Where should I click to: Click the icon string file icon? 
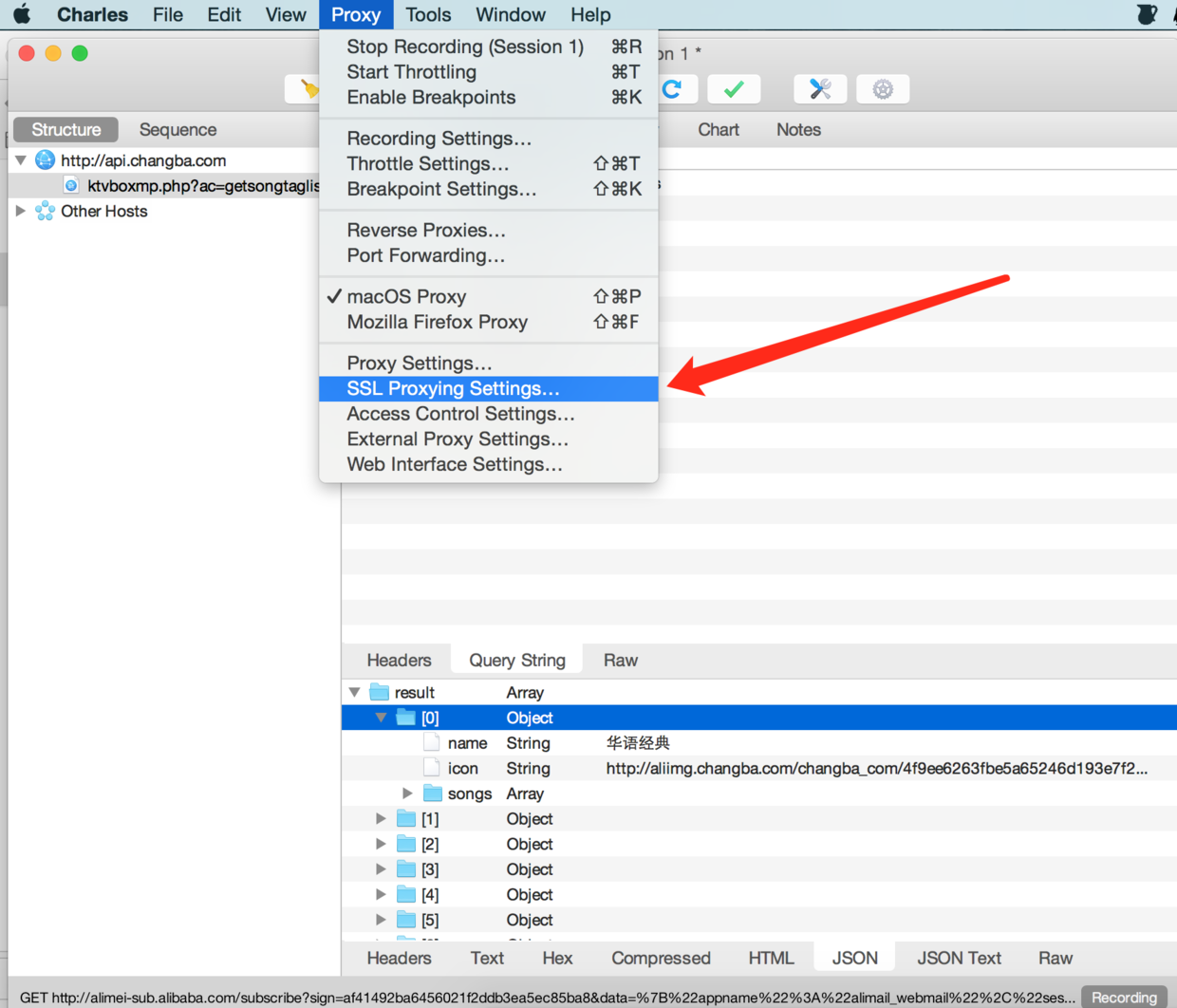[432, 768]
